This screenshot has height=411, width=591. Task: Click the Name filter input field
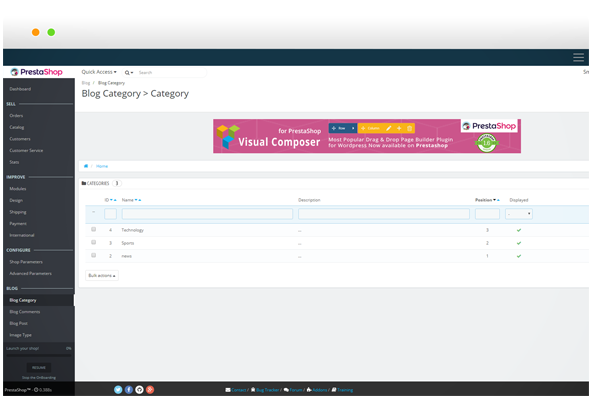click(207, 214)
